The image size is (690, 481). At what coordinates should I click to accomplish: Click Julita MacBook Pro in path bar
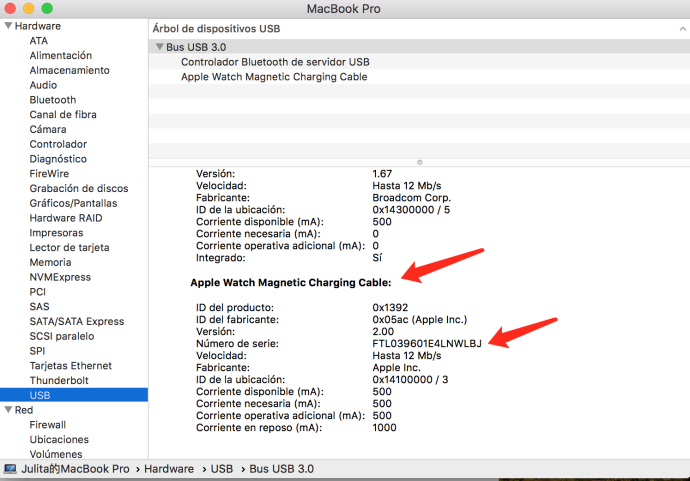pyautogui.click(x=75, y=469)
